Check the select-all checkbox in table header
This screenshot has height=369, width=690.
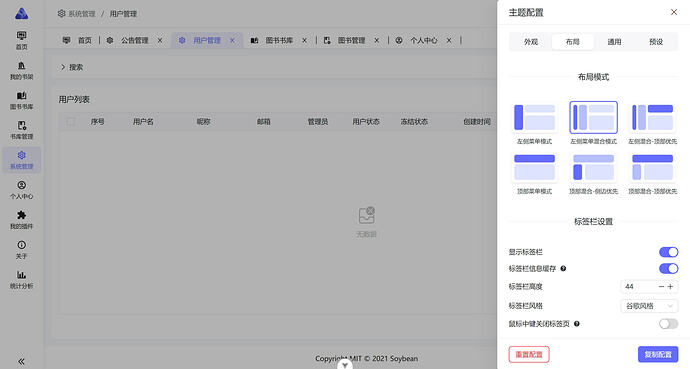[x=71, y=121]
